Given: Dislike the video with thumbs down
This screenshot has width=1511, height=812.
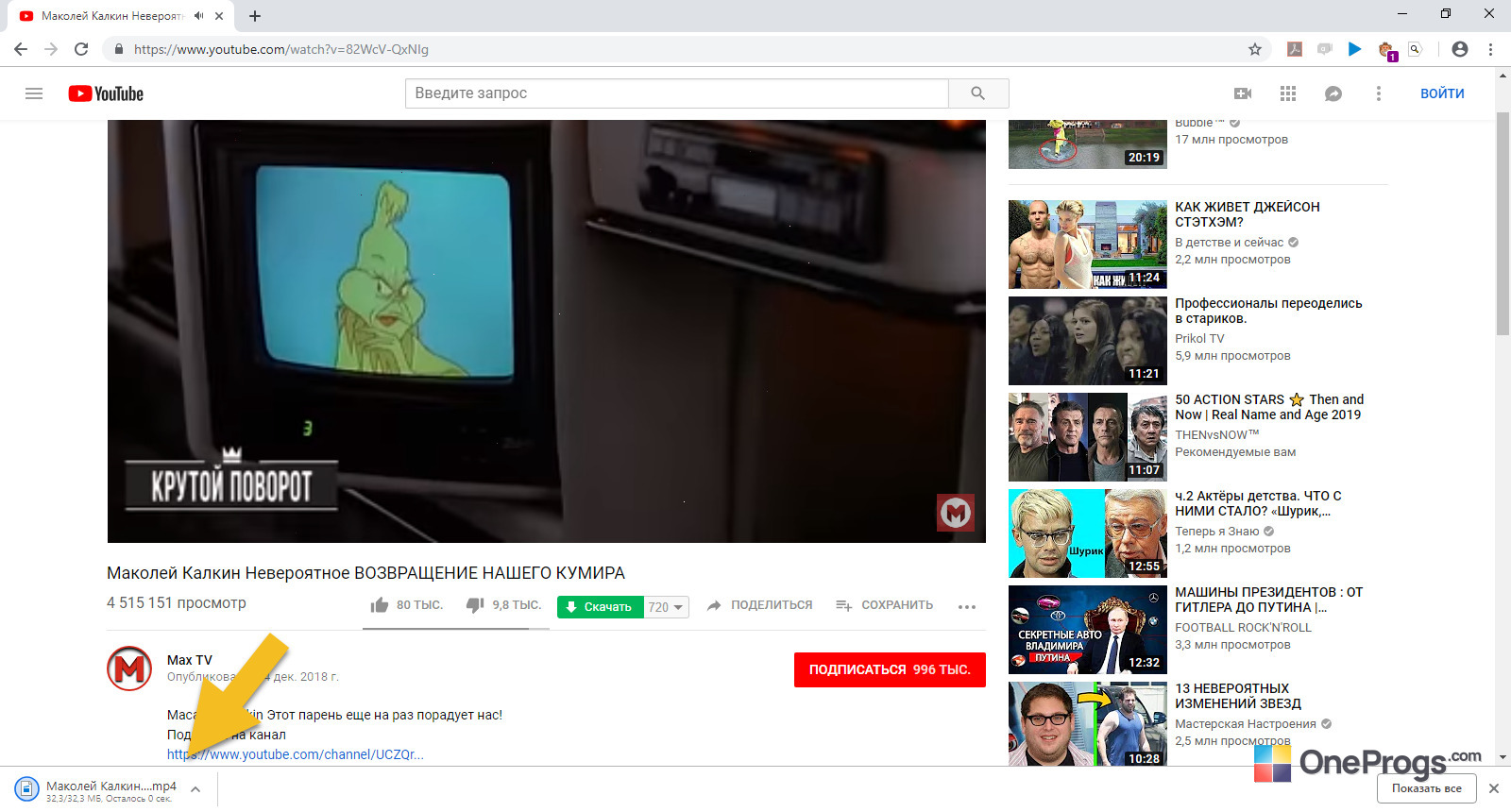Looking at the screenshot, I should 475,605.
